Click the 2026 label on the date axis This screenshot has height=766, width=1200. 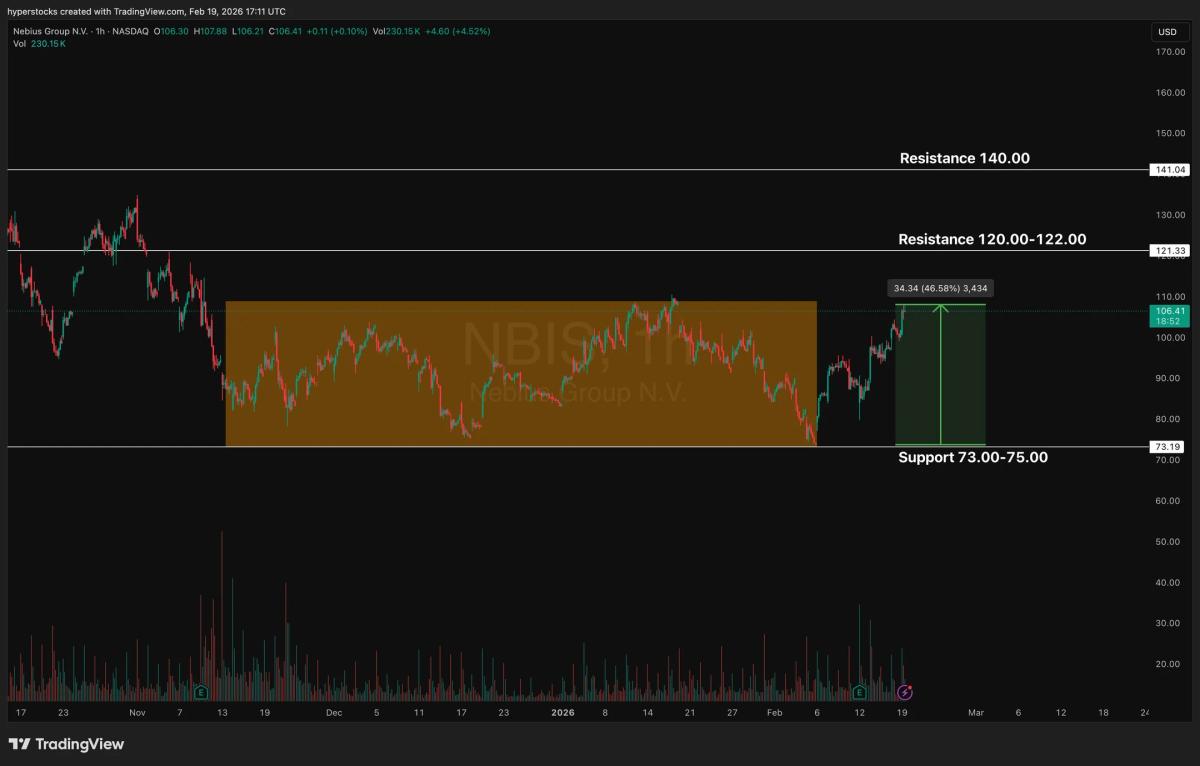[x=562, y=713]
